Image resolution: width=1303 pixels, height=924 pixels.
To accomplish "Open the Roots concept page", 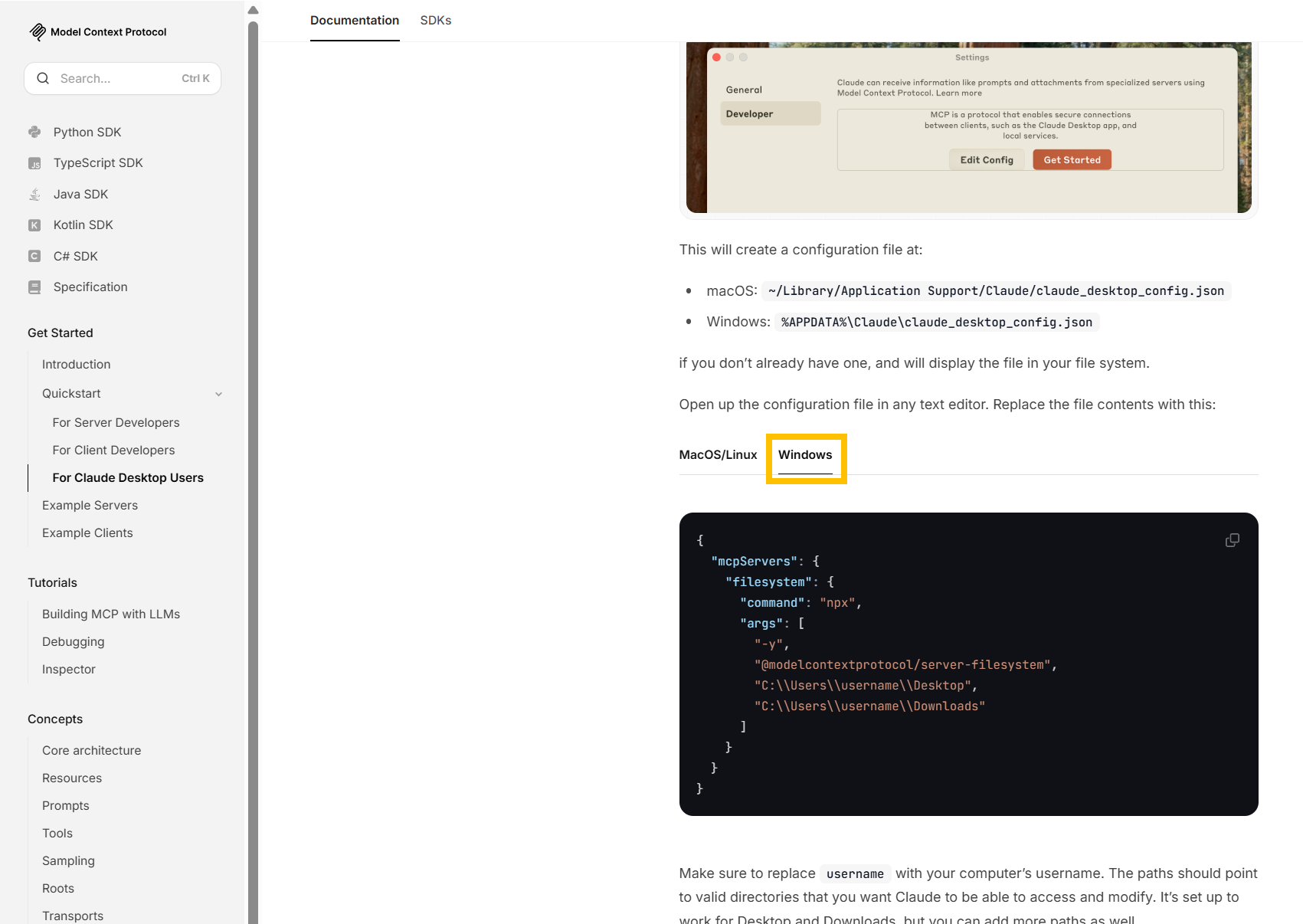I will coord(58,889).
